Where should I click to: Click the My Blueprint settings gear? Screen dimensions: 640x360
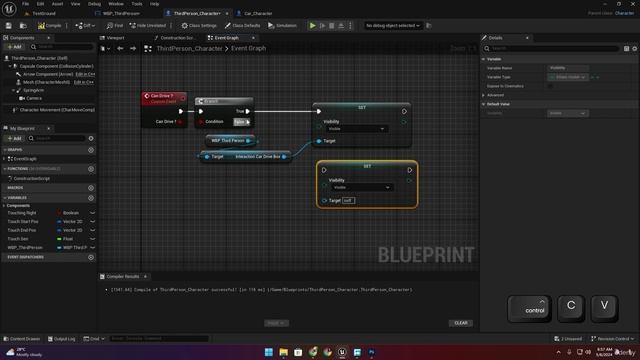coord(91,138)
